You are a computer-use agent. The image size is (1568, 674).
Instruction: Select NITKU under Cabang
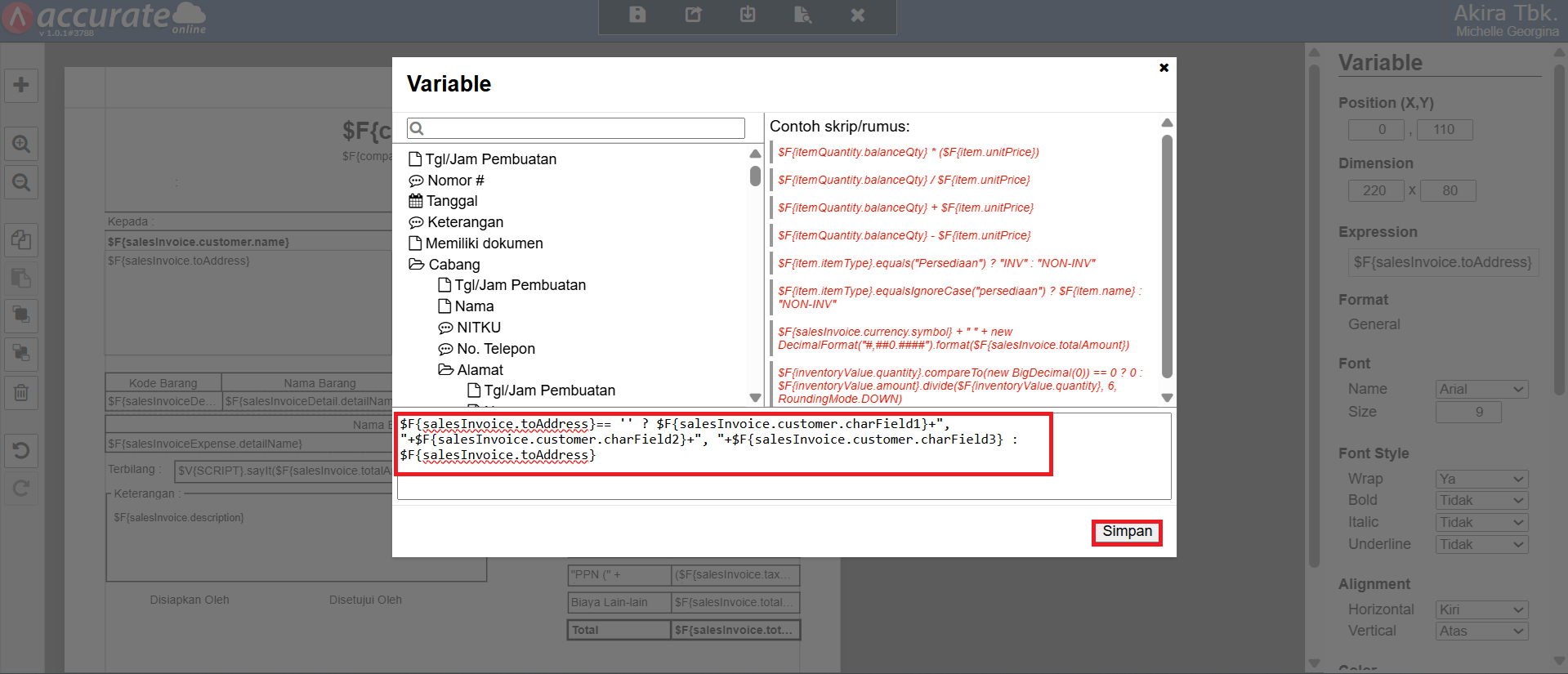pos(478,328)
